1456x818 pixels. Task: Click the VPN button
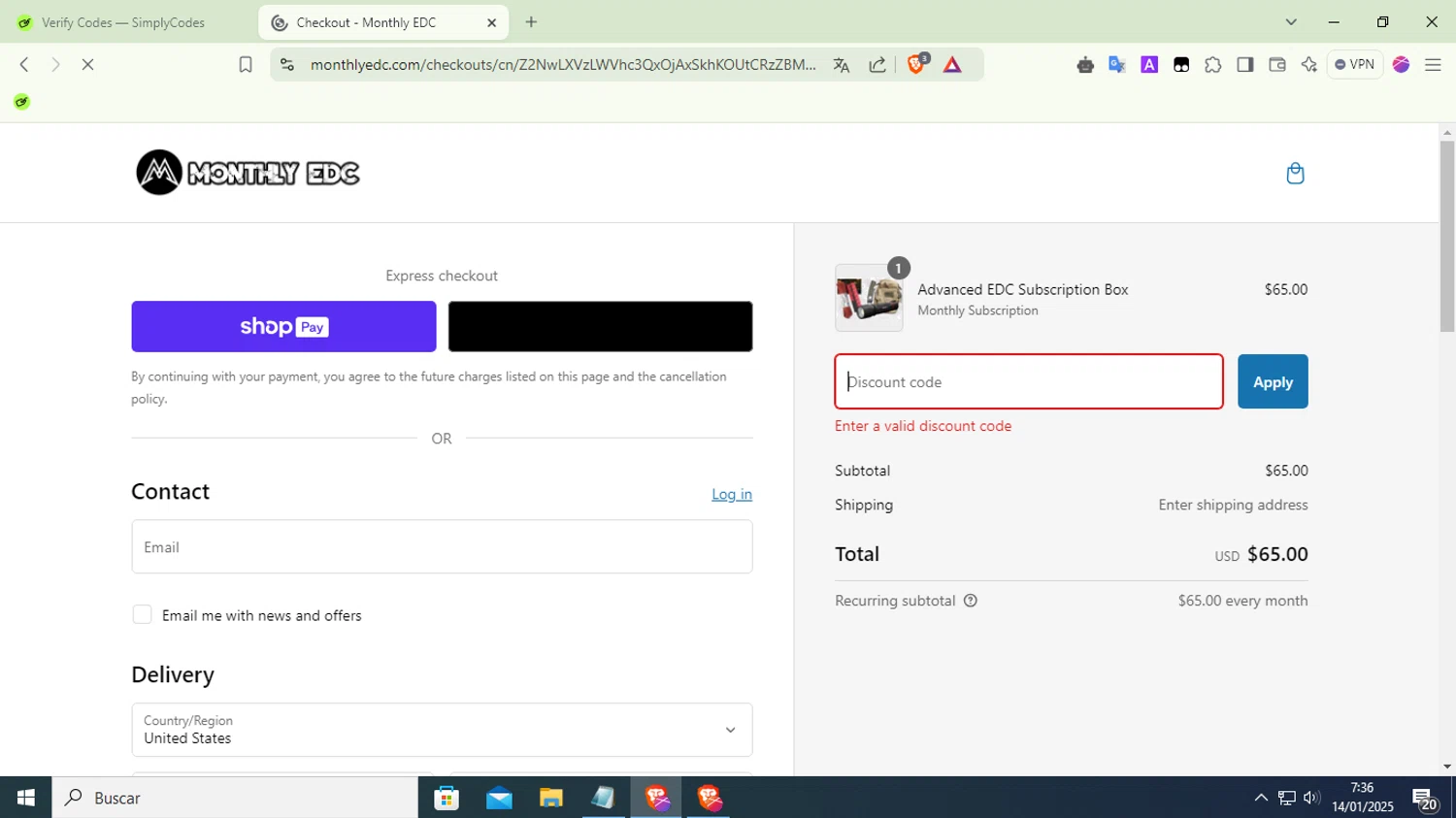[1355, 65]
